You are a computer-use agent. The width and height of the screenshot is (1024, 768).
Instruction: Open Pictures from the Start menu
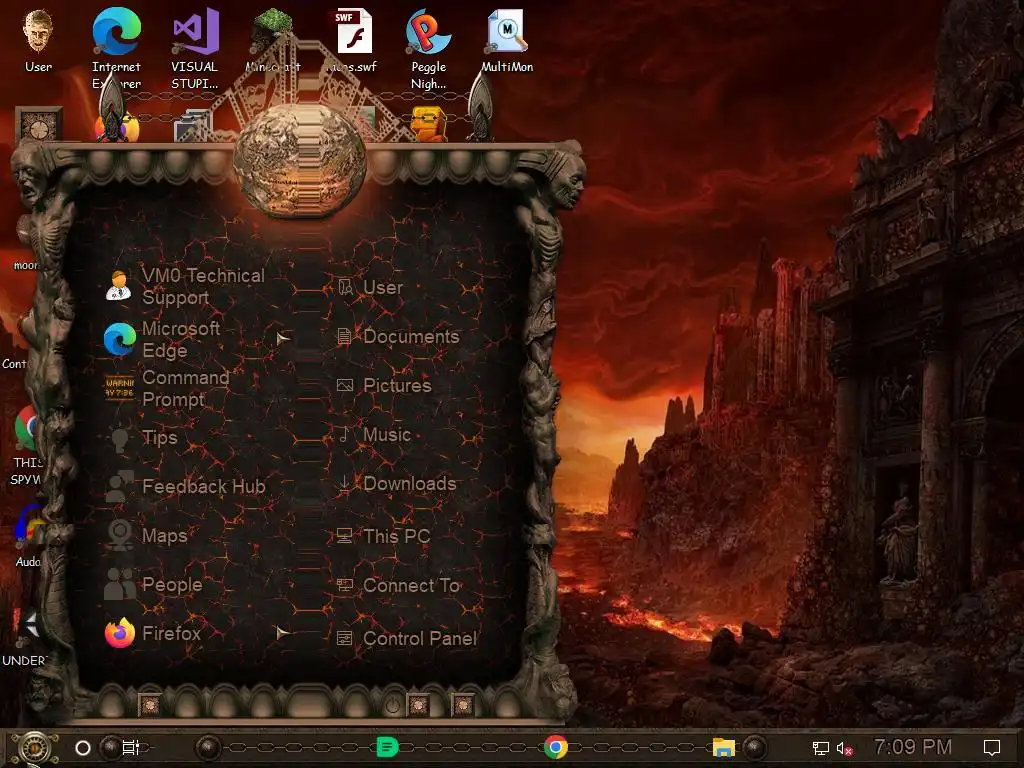pyautogui.click(x=383, y=385)
